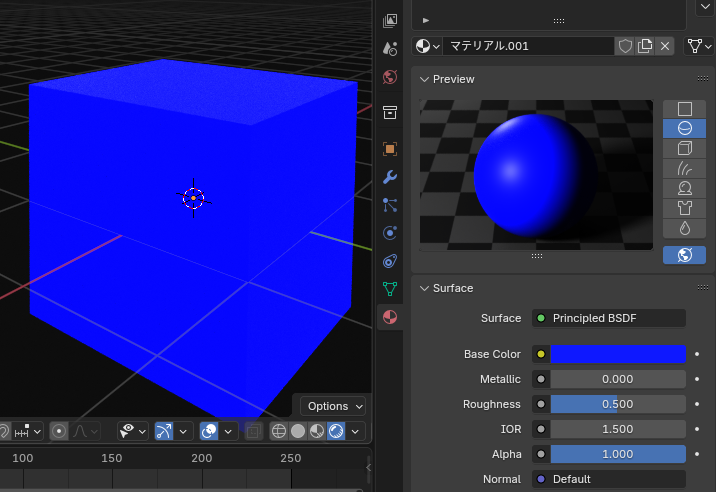
Task: Open overlays options dropdown arrow
Action: pyautogui.click(x=228, y=431)
